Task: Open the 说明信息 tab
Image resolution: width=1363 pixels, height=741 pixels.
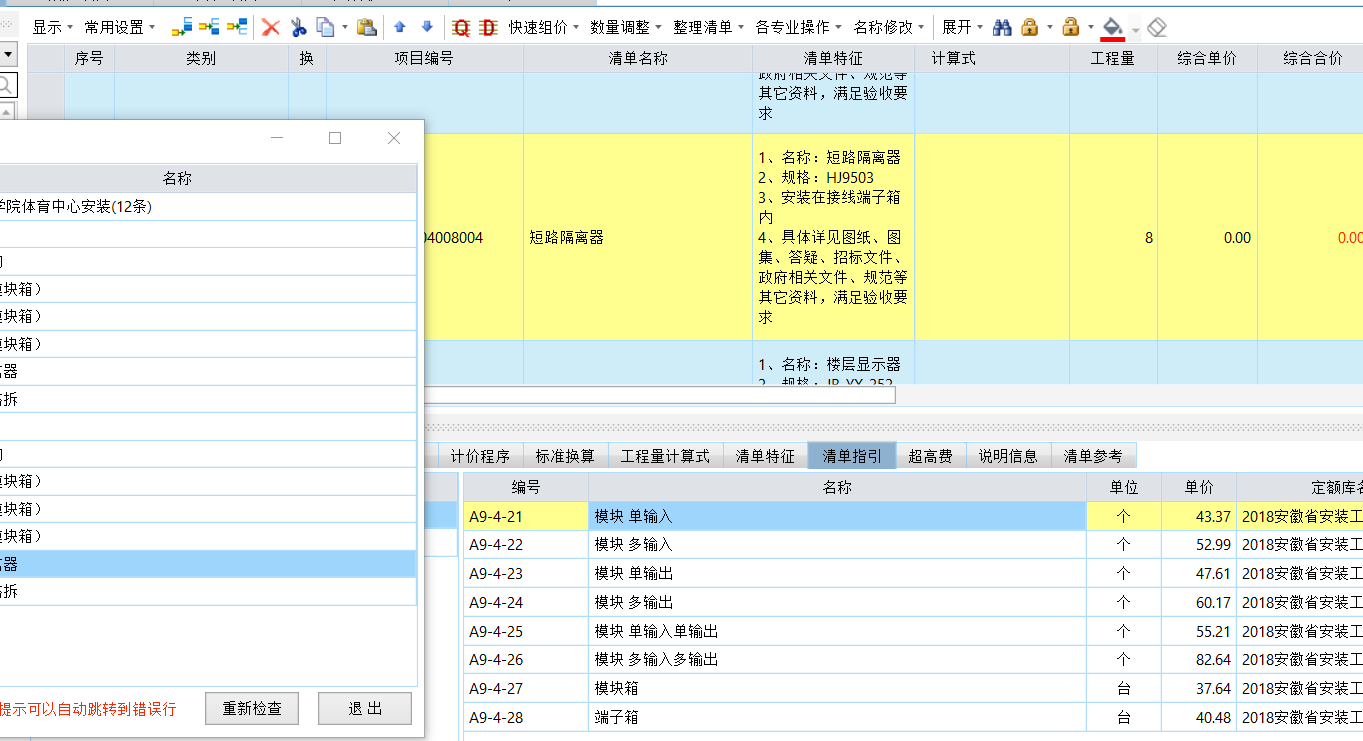Action: pos(1007,456)
